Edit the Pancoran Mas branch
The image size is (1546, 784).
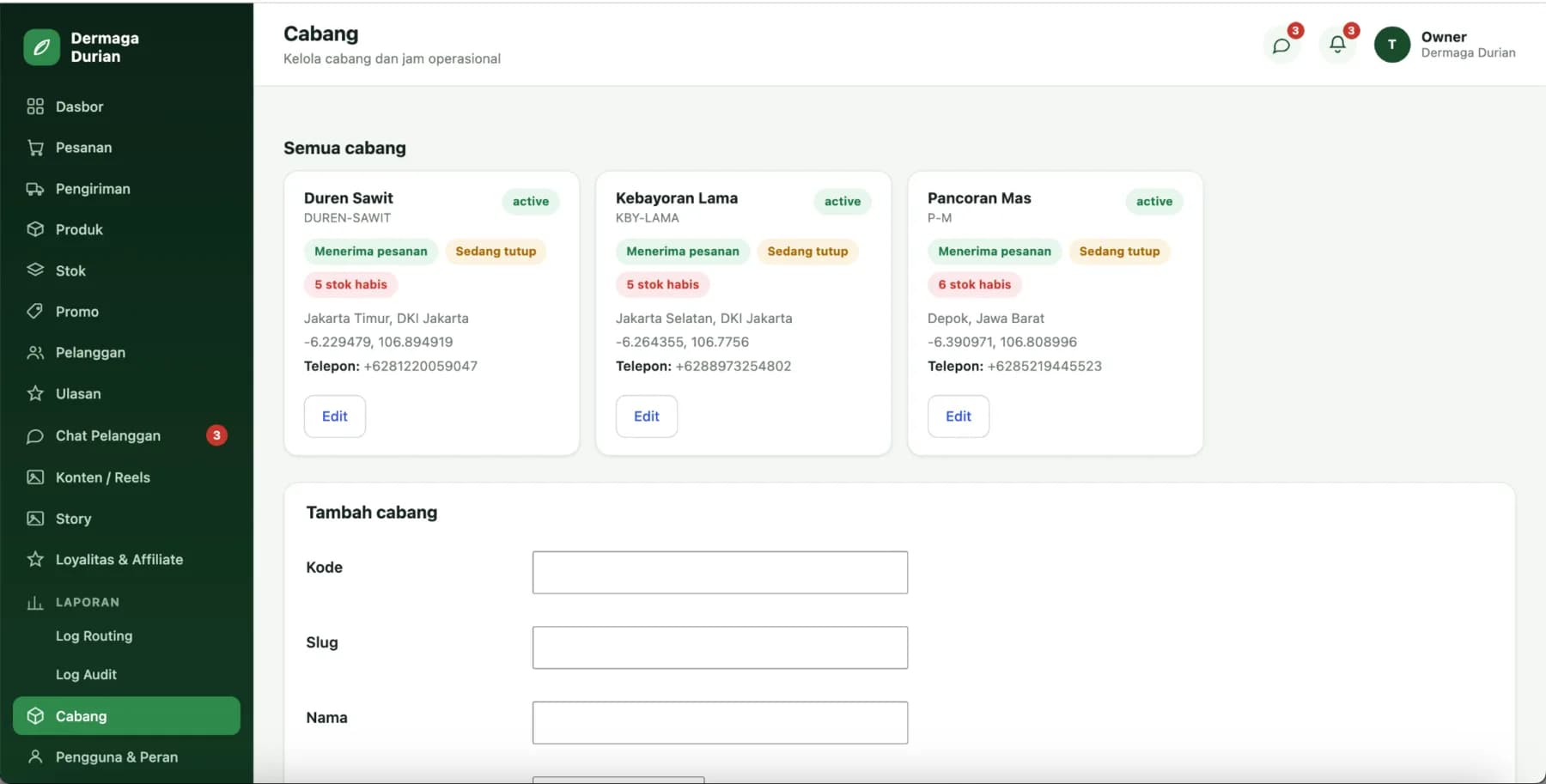(959, 416)
